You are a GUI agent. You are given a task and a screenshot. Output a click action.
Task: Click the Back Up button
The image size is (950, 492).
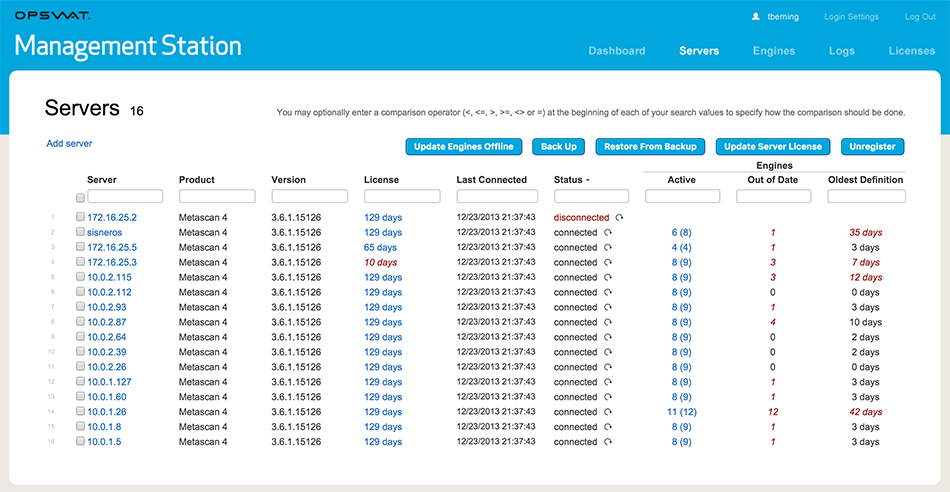coord(559,147)
